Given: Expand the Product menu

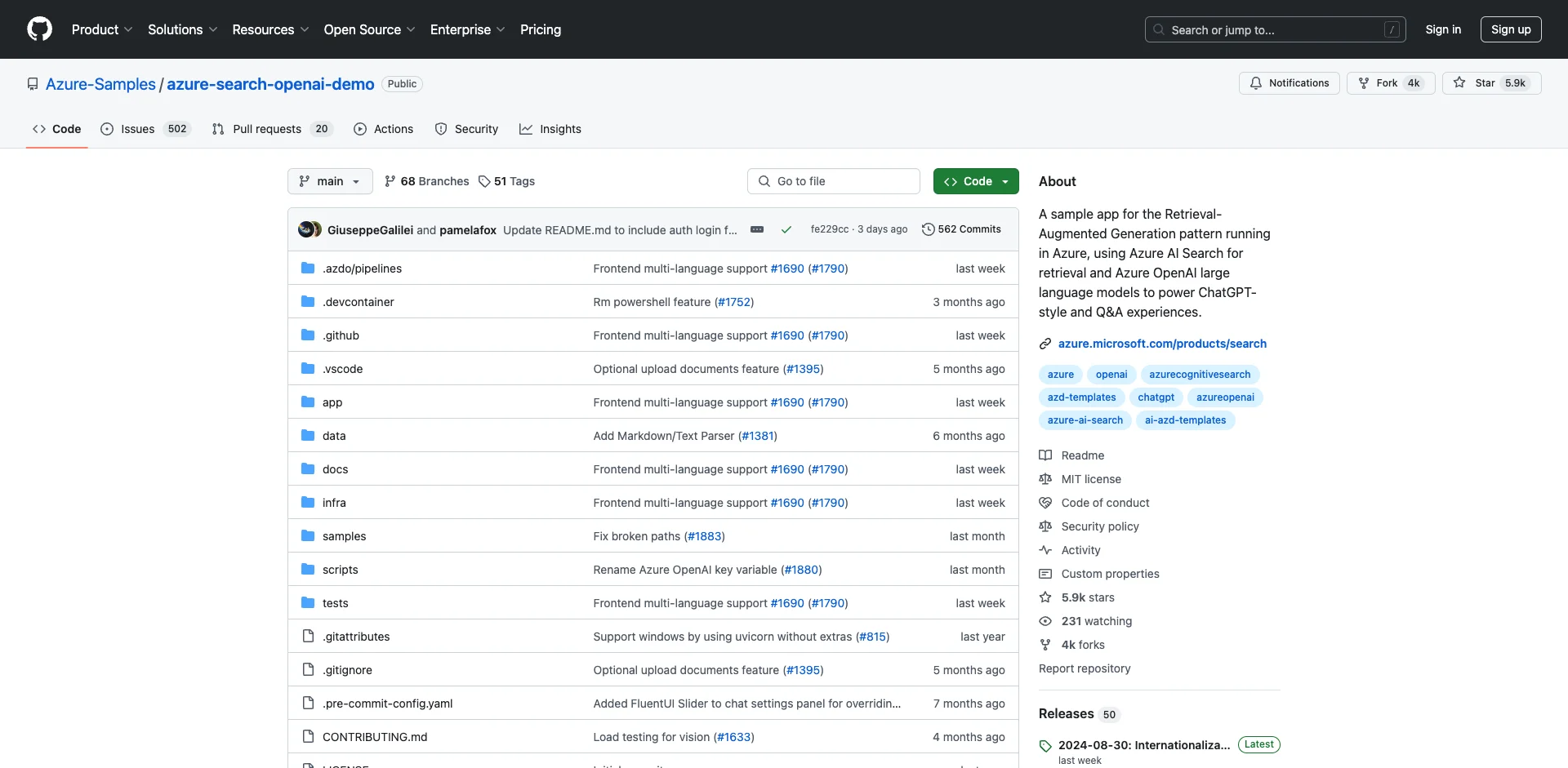Looking at the screenshot, I should click(102, 29).
